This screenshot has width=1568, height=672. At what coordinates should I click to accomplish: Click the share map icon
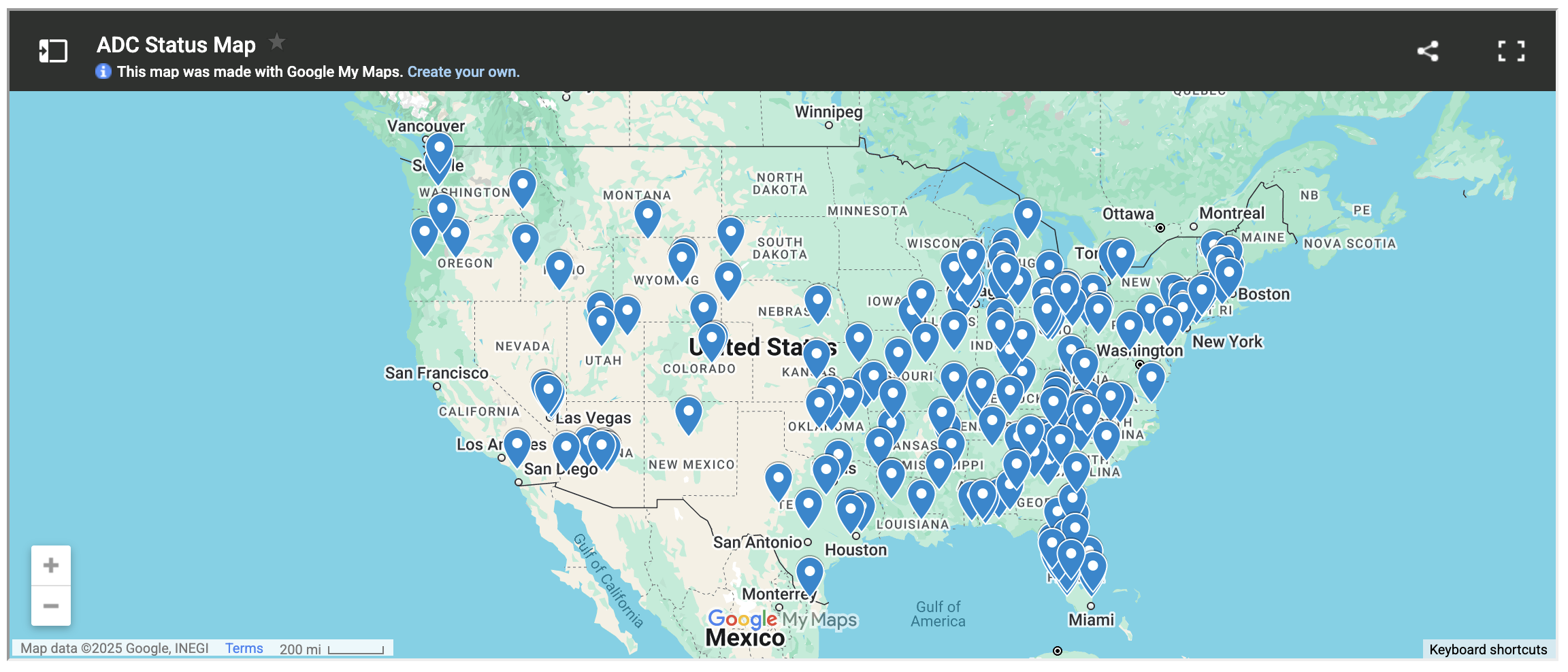point(1428,51)
